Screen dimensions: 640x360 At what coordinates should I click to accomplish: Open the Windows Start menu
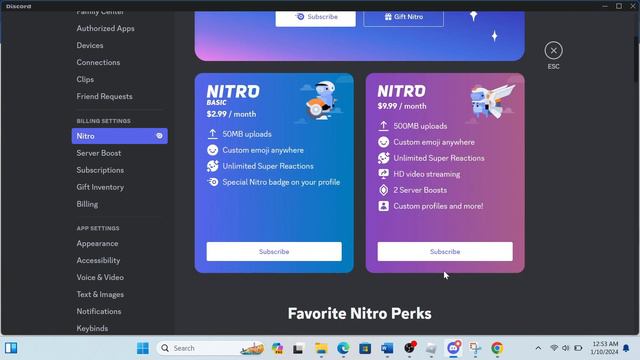click(x=143, y=348)
